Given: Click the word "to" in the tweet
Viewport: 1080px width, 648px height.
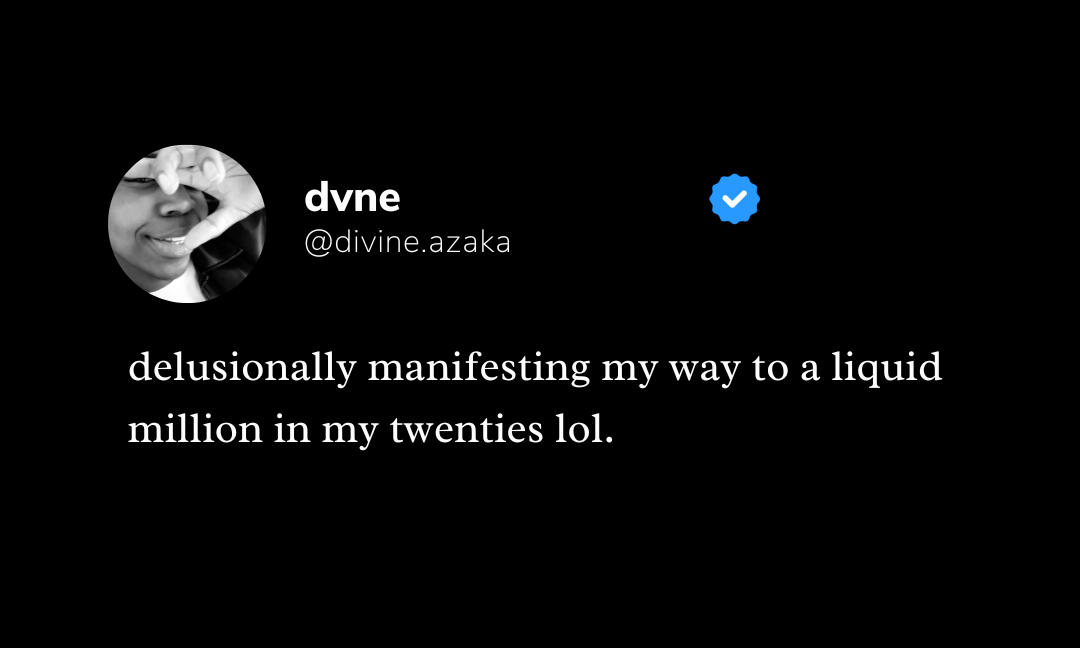Looking at the screenshot, I should (770, 368).
